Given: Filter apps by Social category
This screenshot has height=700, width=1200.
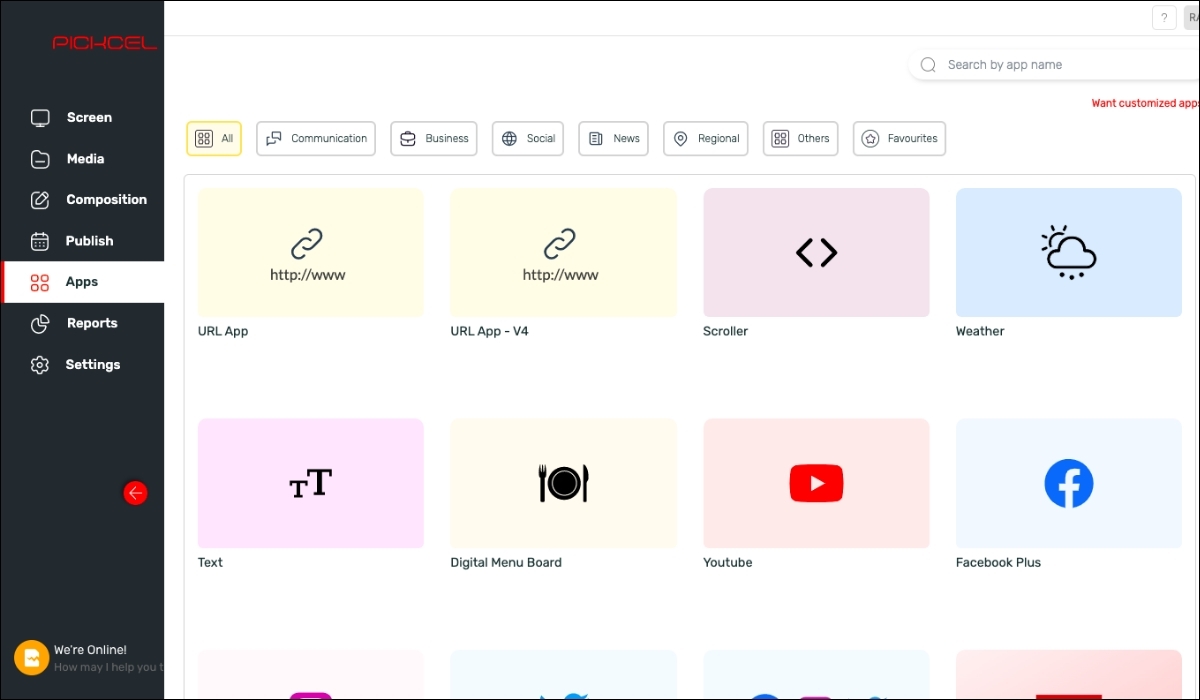Looking at the screenshot, I should tap(528, 139).
